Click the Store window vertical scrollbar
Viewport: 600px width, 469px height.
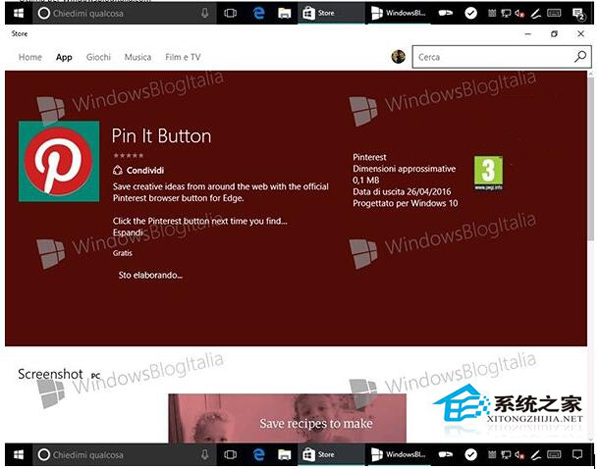[591, 157]
